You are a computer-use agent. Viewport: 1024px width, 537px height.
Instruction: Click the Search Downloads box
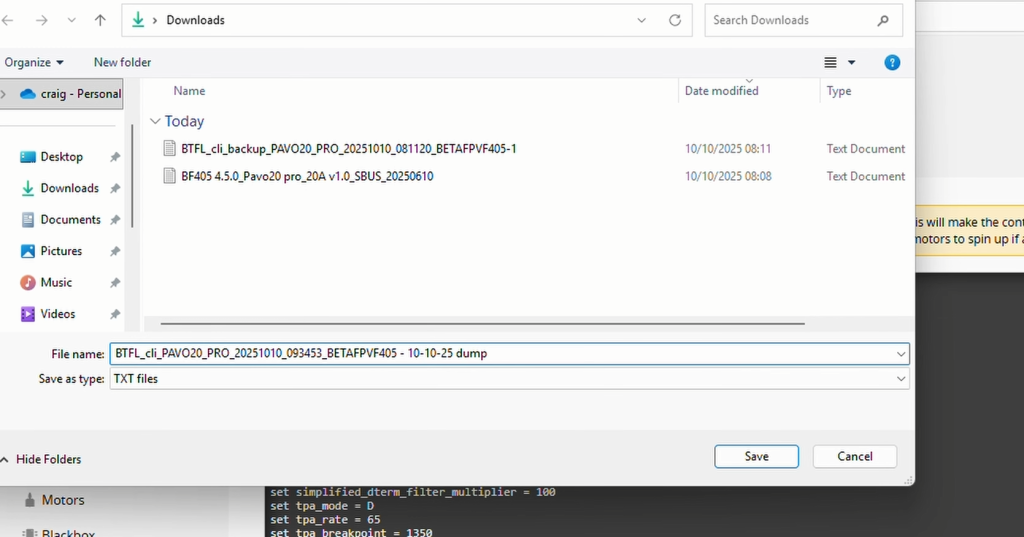(x=790, y=20)
